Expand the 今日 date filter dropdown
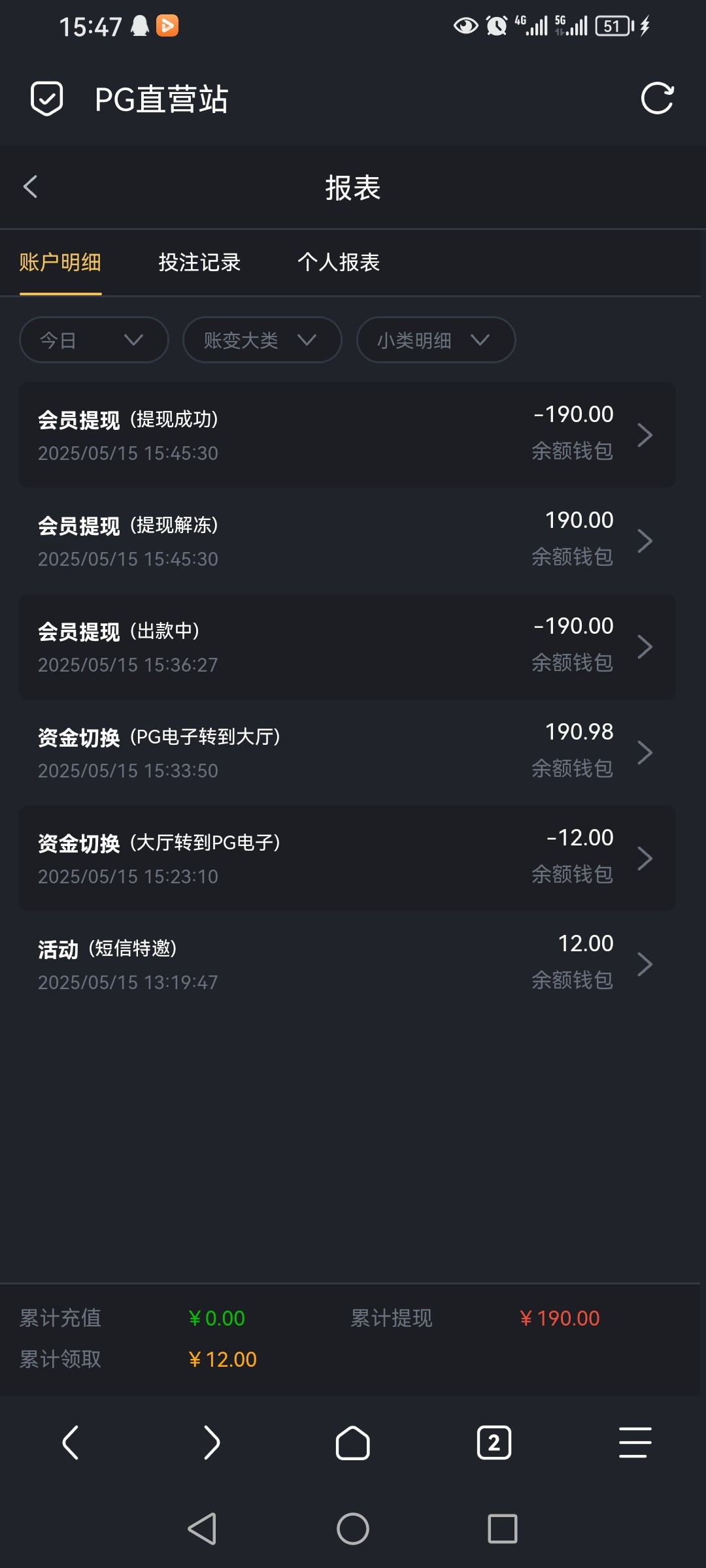706x1568 pixels. [94, 340]
